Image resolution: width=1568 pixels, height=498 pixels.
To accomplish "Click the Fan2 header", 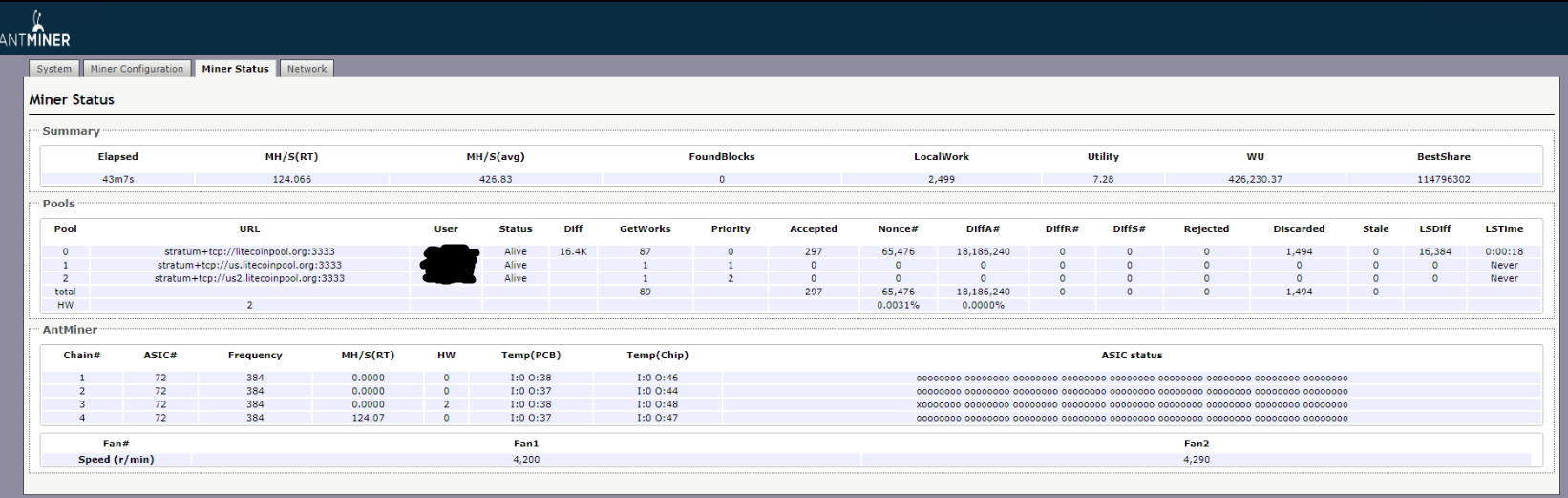I will pos(1197,444).
